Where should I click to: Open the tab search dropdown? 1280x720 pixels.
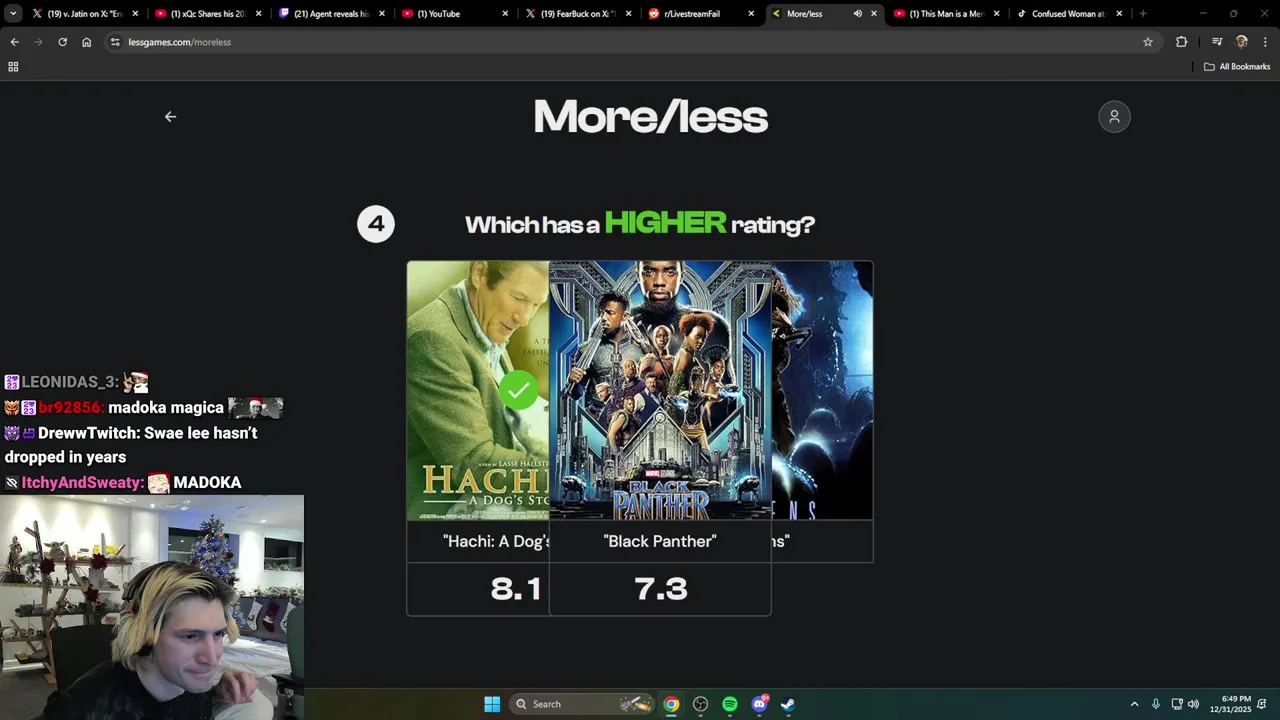(x=13, y=14)
